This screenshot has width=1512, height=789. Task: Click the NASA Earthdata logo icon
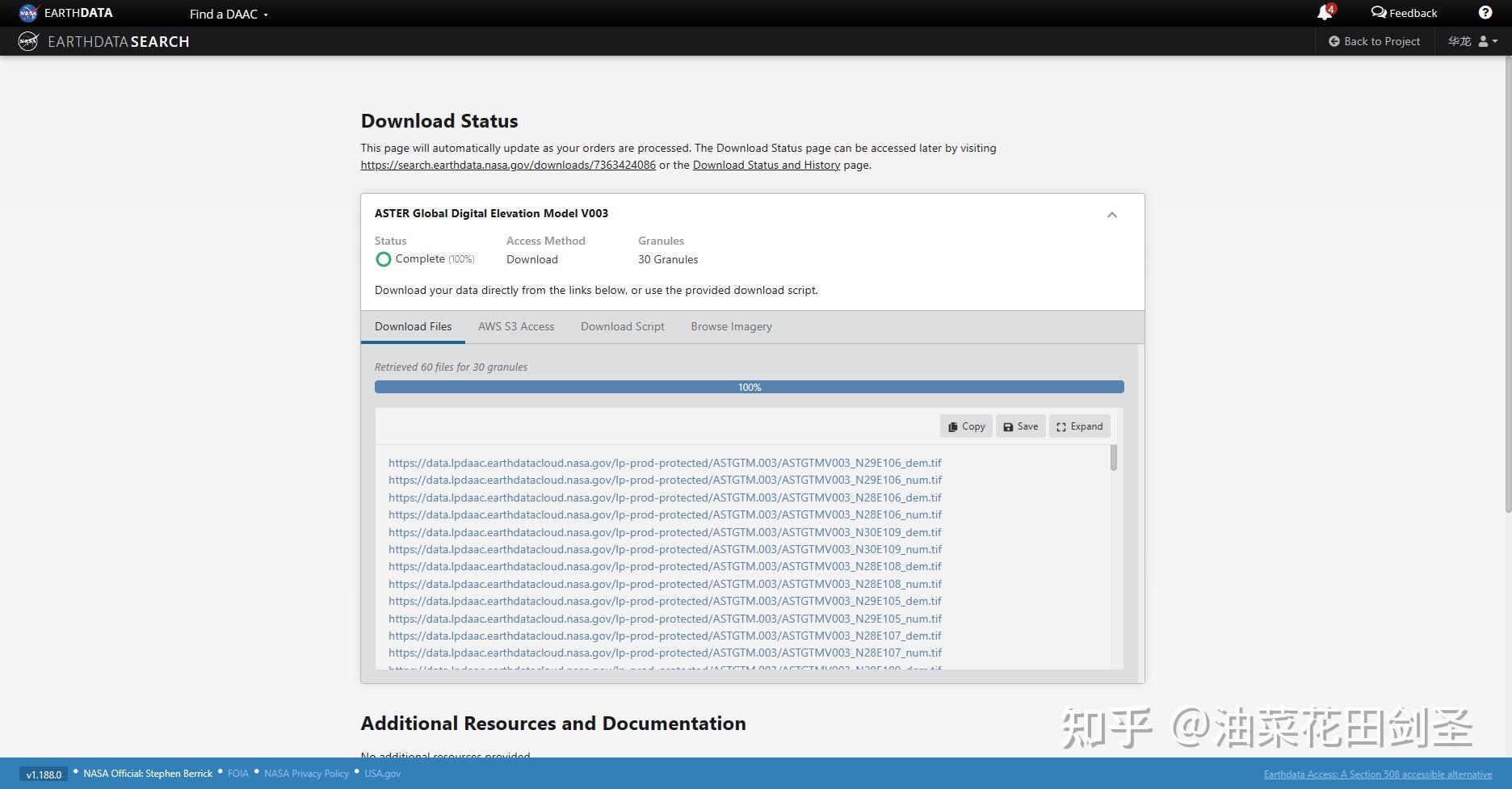(28, 13)
